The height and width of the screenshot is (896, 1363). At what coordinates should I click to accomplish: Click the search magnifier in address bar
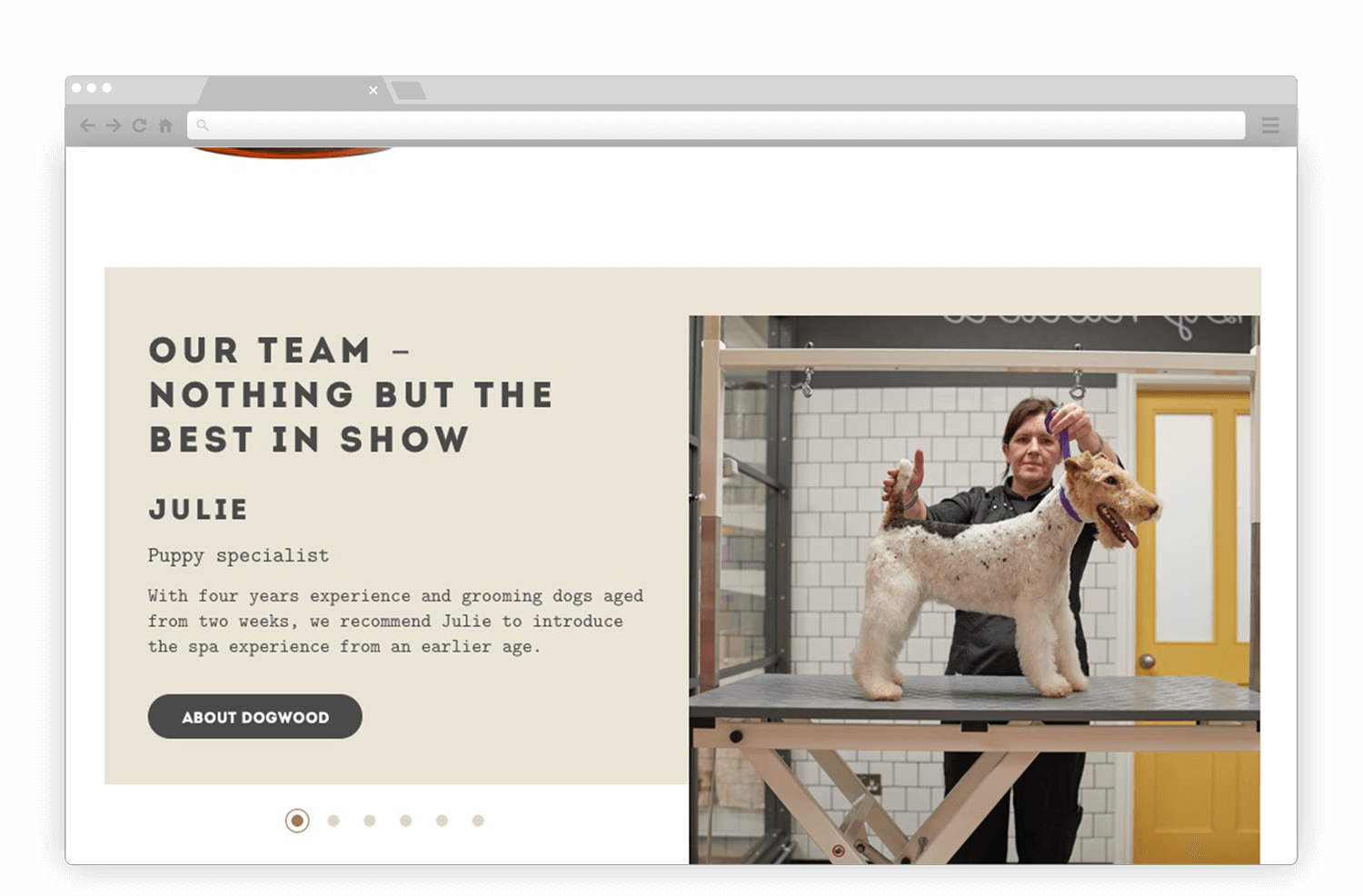pos(203,125)
